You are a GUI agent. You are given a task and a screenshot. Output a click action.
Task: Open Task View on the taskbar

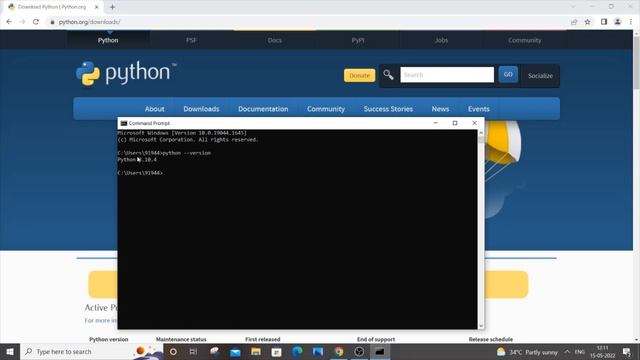coord(193,352)
